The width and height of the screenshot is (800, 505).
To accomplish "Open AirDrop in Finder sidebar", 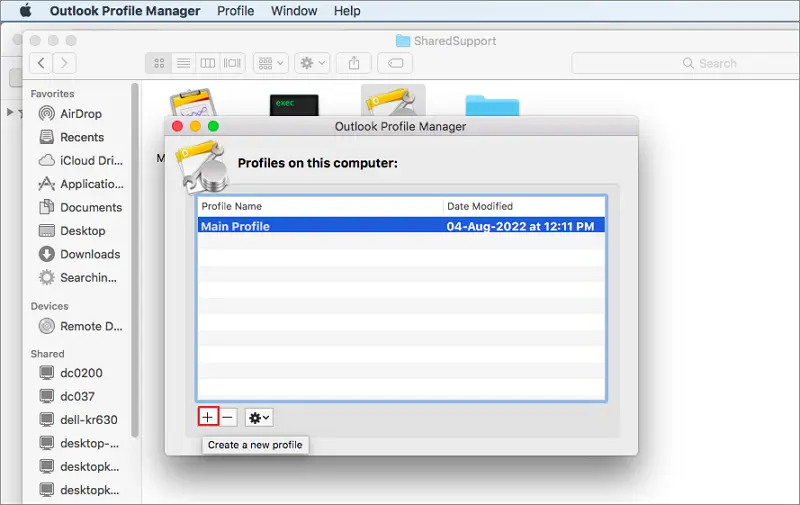I will click(x=81, y=114).
